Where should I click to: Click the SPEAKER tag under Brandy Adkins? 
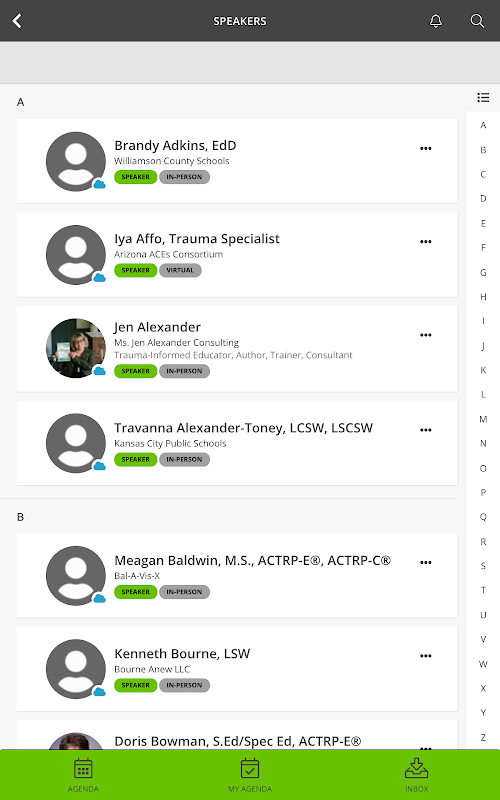(x=135, y=177)
